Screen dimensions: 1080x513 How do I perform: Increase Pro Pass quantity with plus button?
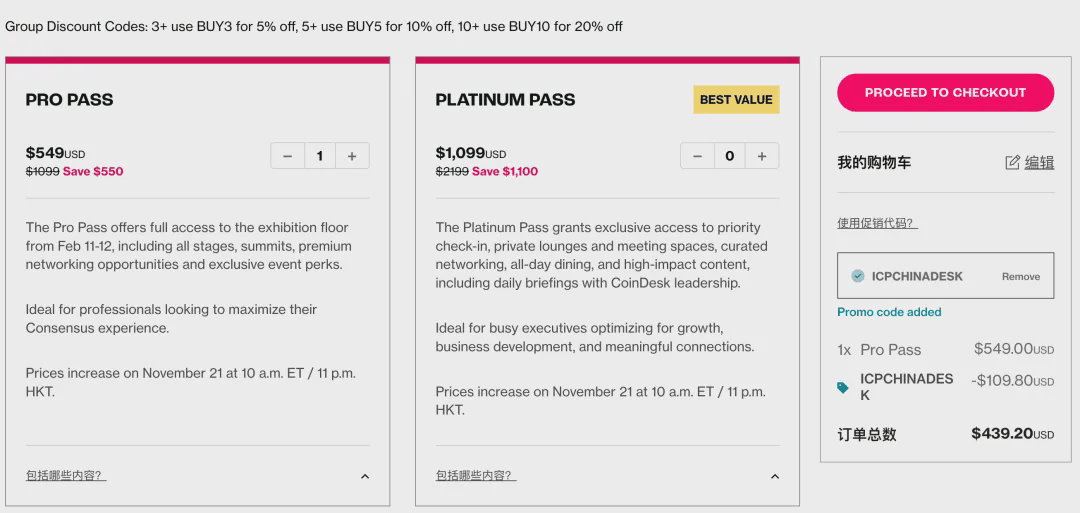(x=352, y=156)
